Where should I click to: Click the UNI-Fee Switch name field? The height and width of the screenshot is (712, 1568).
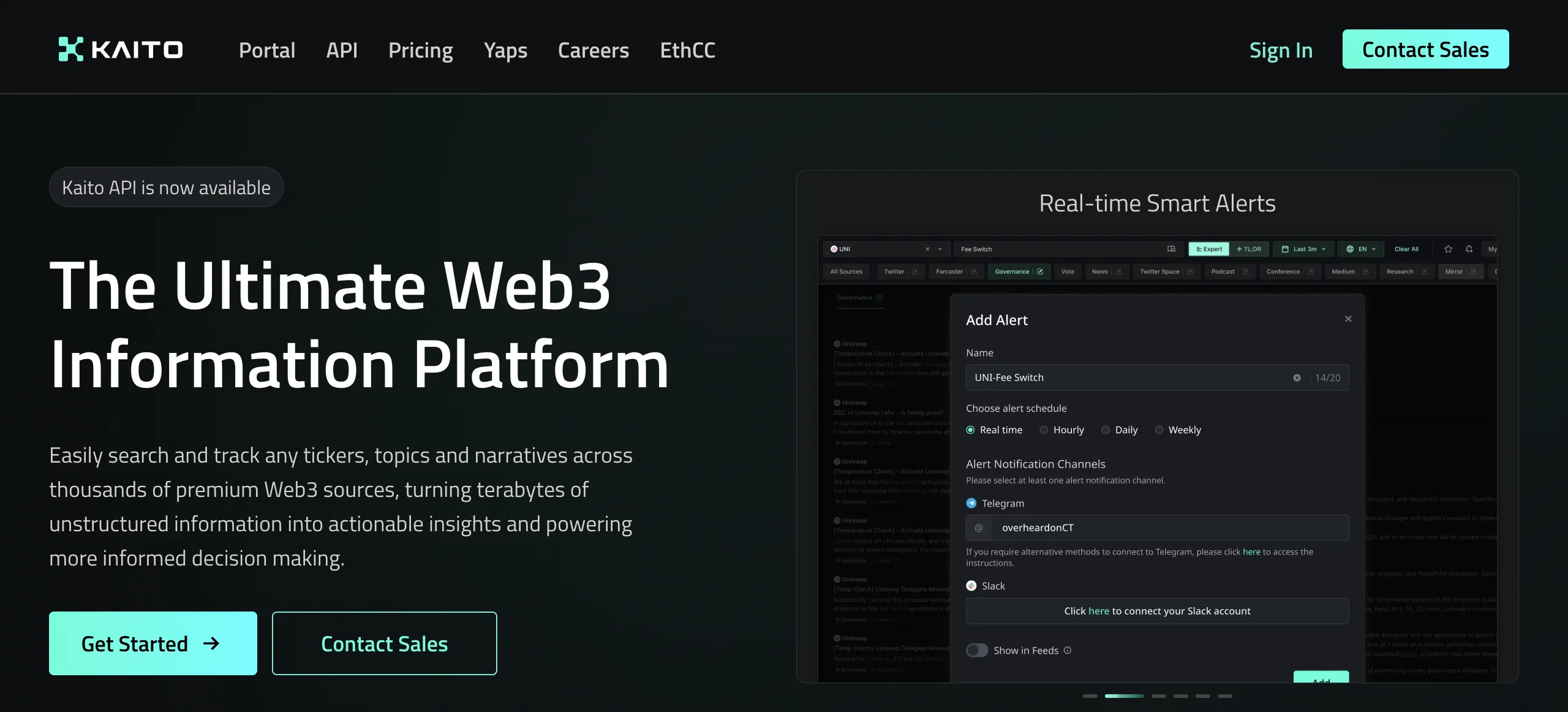pos(1157,377)
